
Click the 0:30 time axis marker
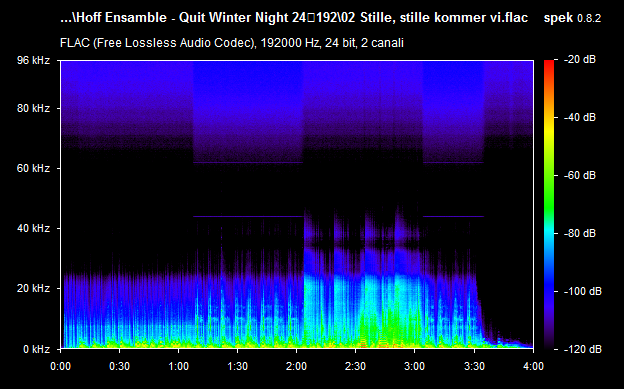[119, 366]
